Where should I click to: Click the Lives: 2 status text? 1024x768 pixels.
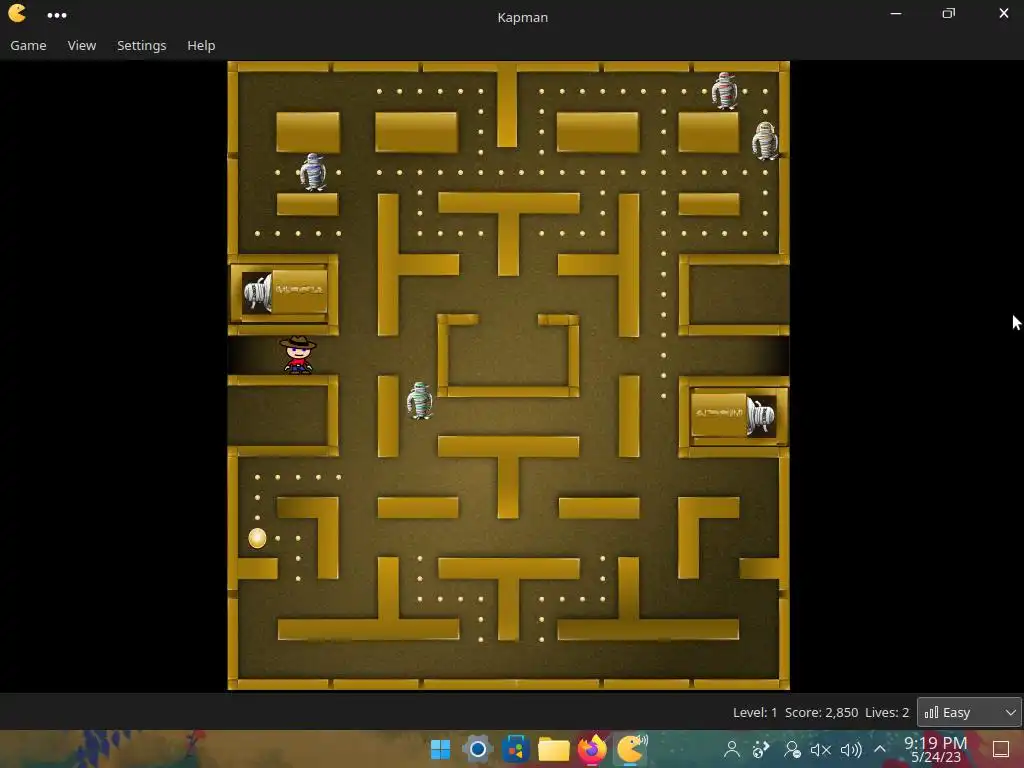click(887, 712)
